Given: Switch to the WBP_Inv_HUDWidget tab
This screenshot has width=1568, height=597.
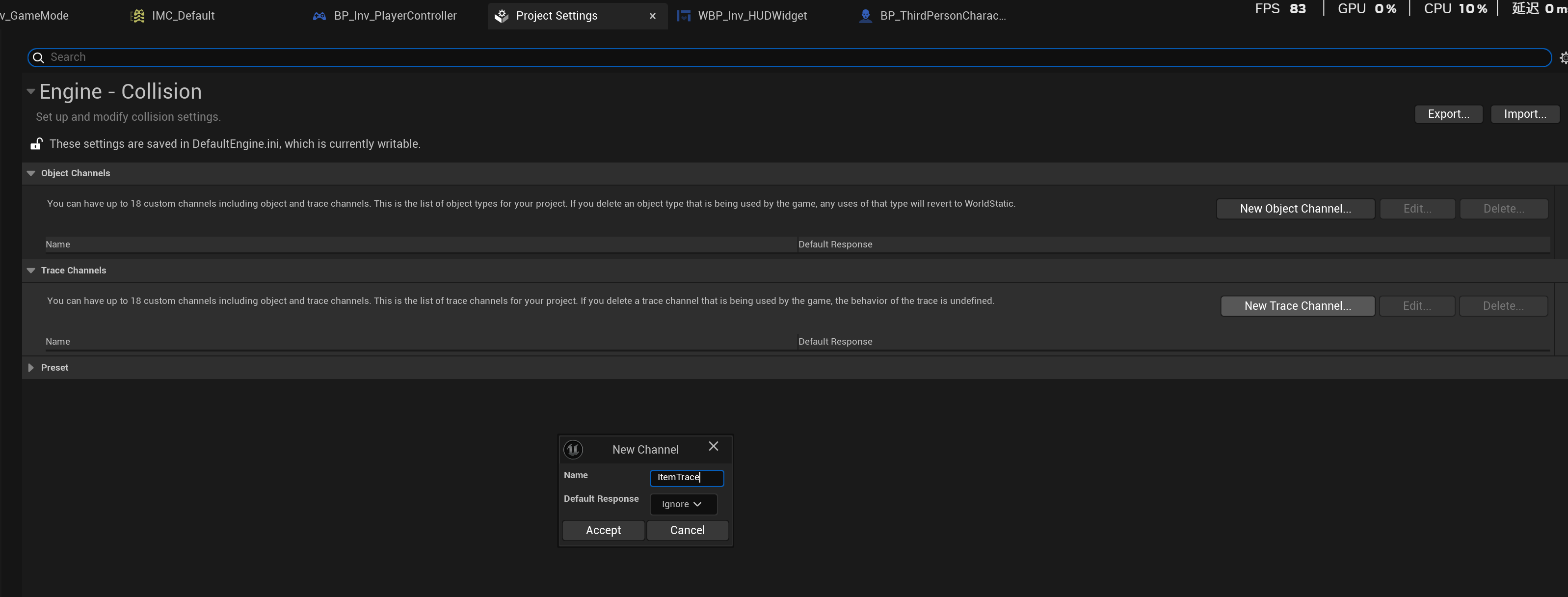Looking at the screenshot, I should [752, 16].
